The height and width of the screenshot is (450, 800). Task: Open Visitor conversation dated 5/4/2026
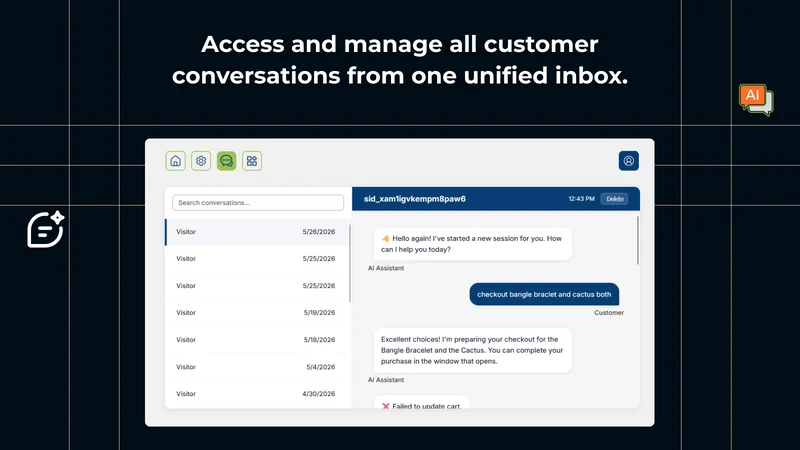pos(257,367)
